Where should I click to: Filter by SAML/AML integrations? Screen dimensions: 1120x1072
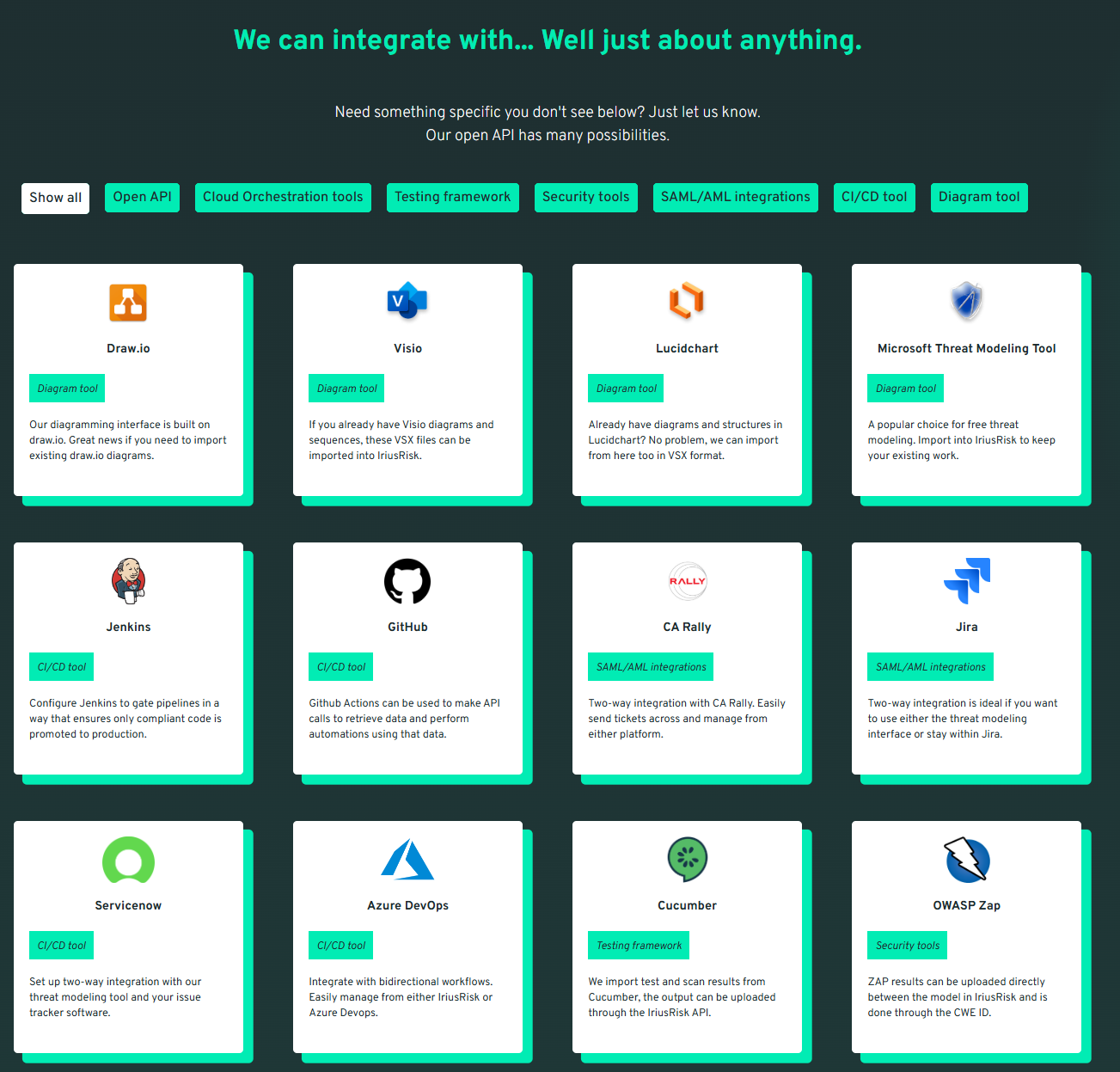click(735, 197)
